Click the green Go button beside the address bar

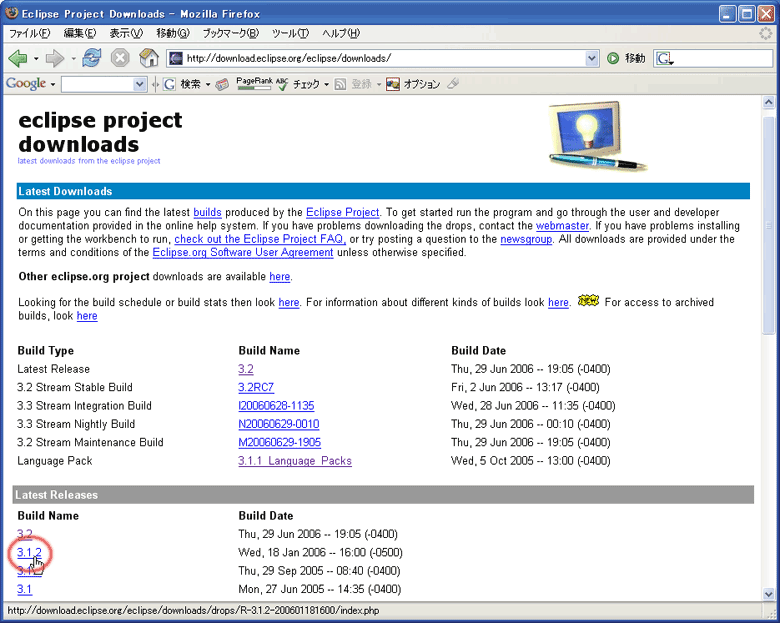[613, 59]
